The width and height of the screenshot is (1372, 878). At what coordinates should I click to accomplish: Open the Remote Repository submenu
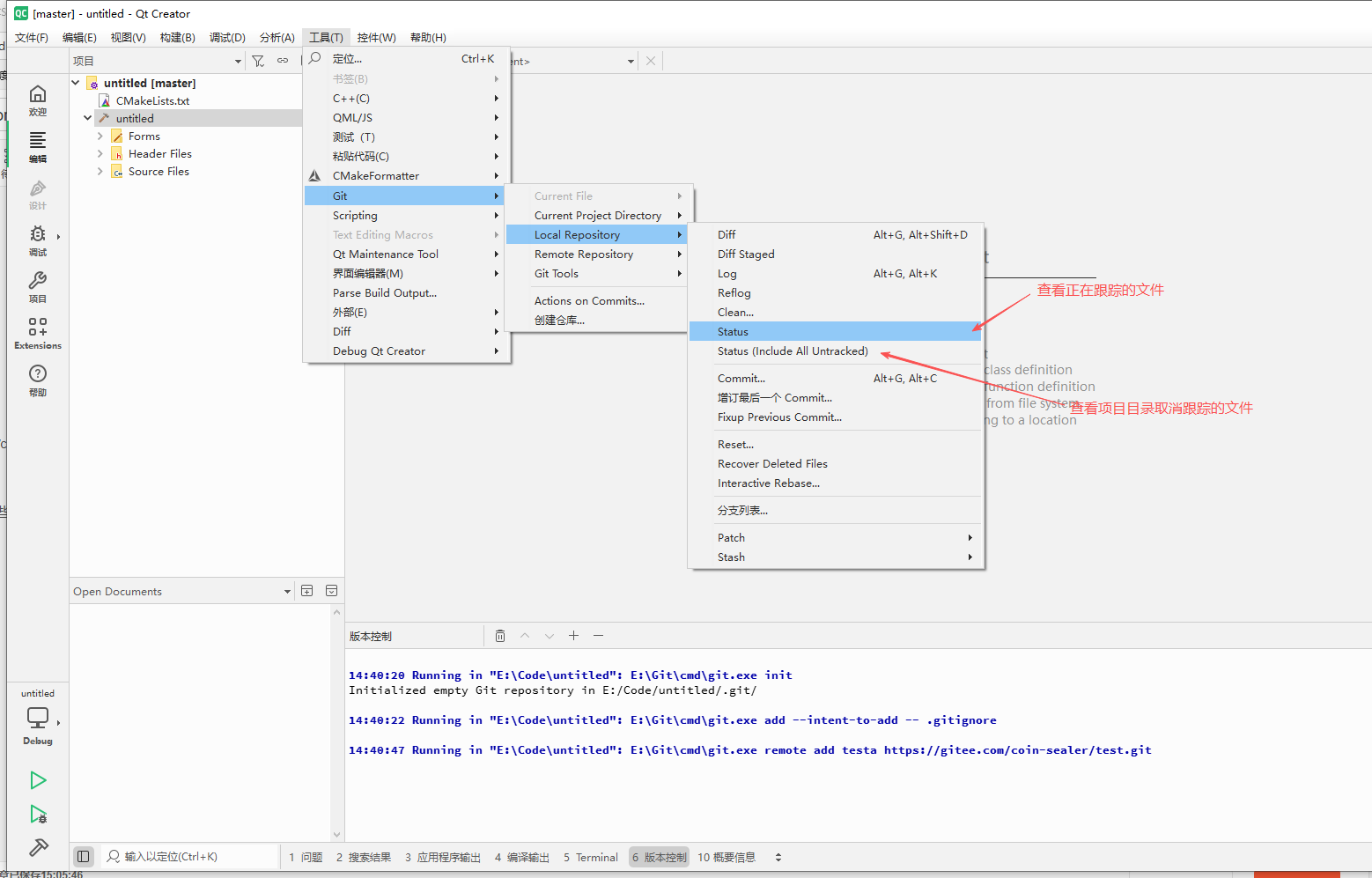pos(597,255)
